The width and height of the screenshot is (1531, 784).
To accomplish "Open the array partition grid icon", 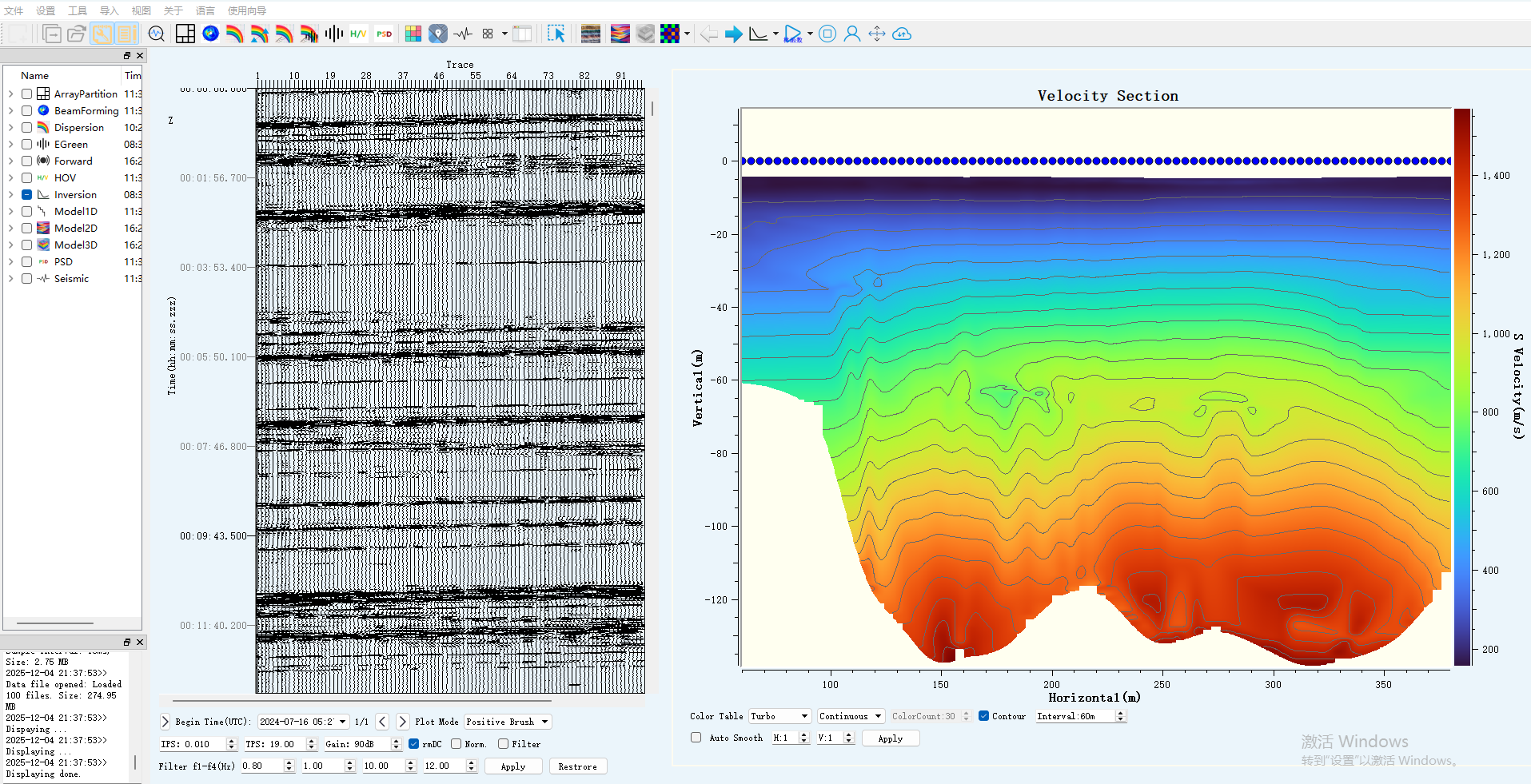I will (x=185, y=34).
